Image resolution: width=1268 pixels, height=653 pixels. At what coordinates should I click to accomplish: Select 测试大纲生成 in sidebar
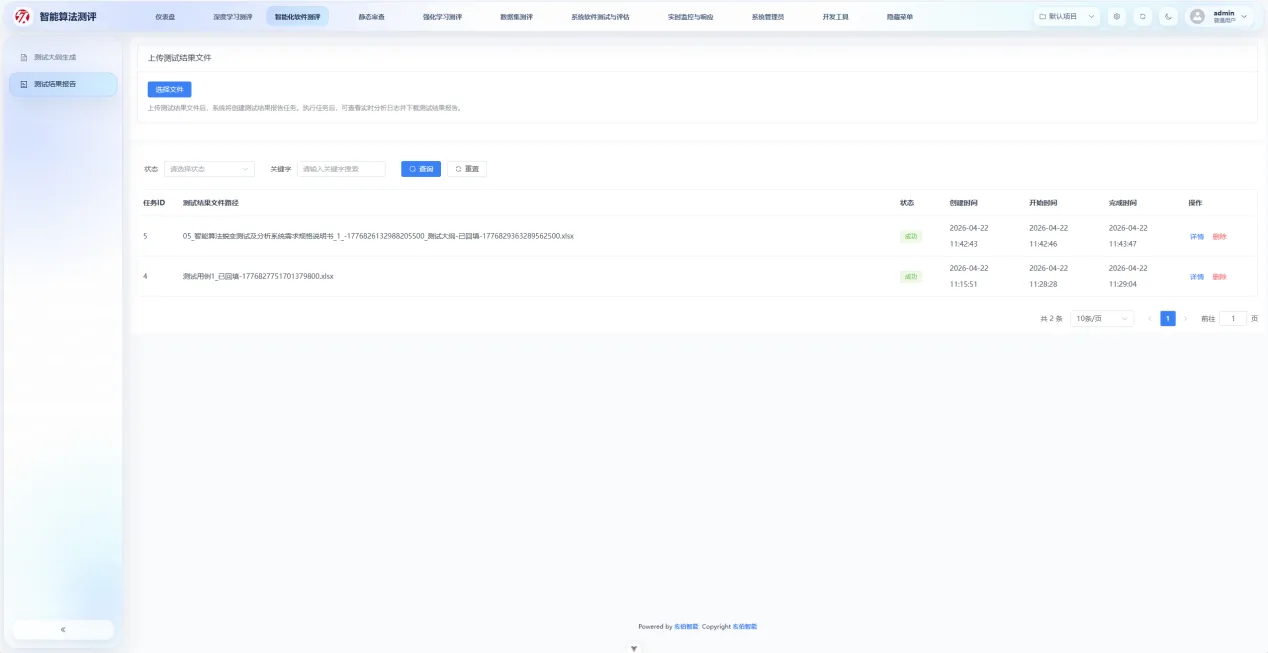(x=63, y=57)
